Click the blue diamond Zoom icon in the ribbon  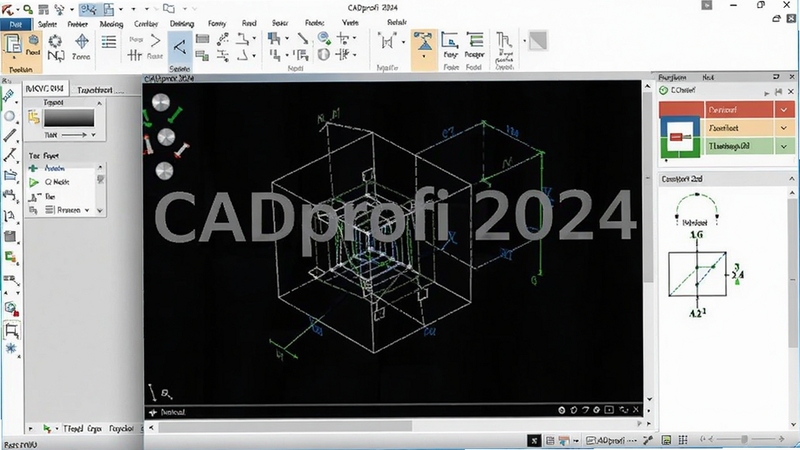pos(82,41)
